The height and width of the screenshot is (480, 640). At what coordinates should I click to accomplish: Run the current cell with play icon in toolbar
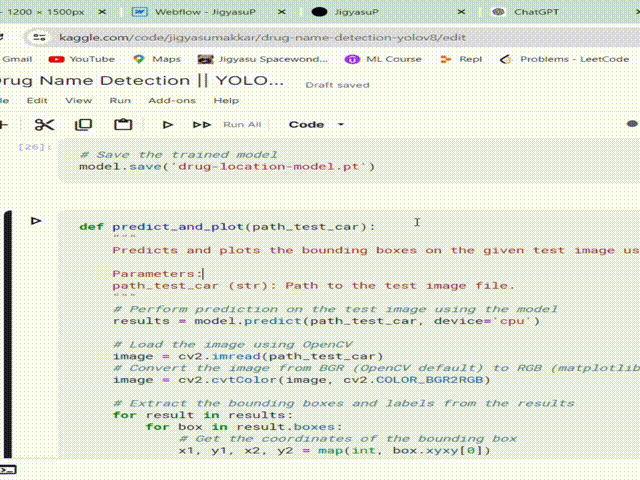click(167, 124)
